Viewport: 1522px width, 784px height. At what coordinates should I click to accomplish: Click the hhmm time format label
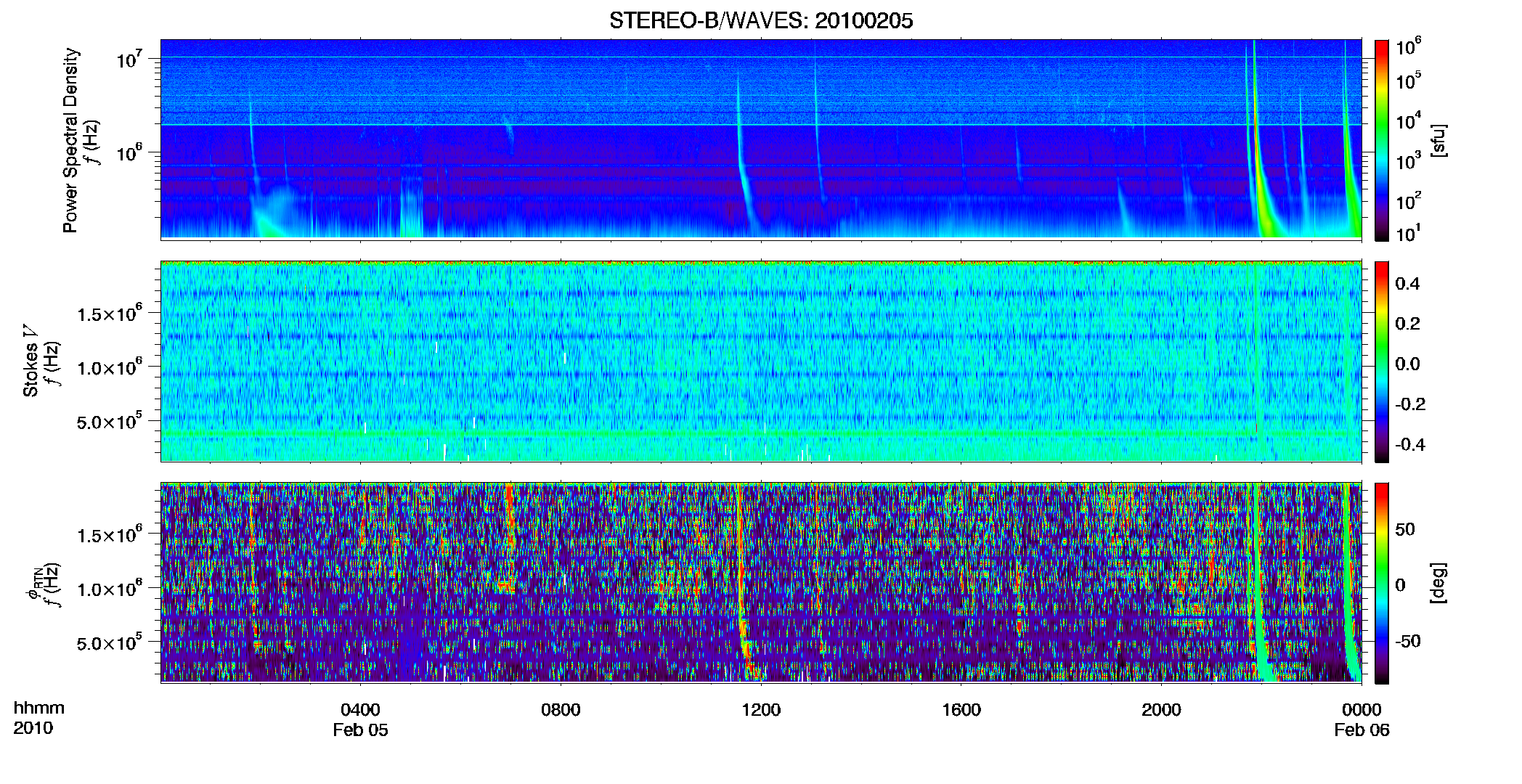point(39,708)
